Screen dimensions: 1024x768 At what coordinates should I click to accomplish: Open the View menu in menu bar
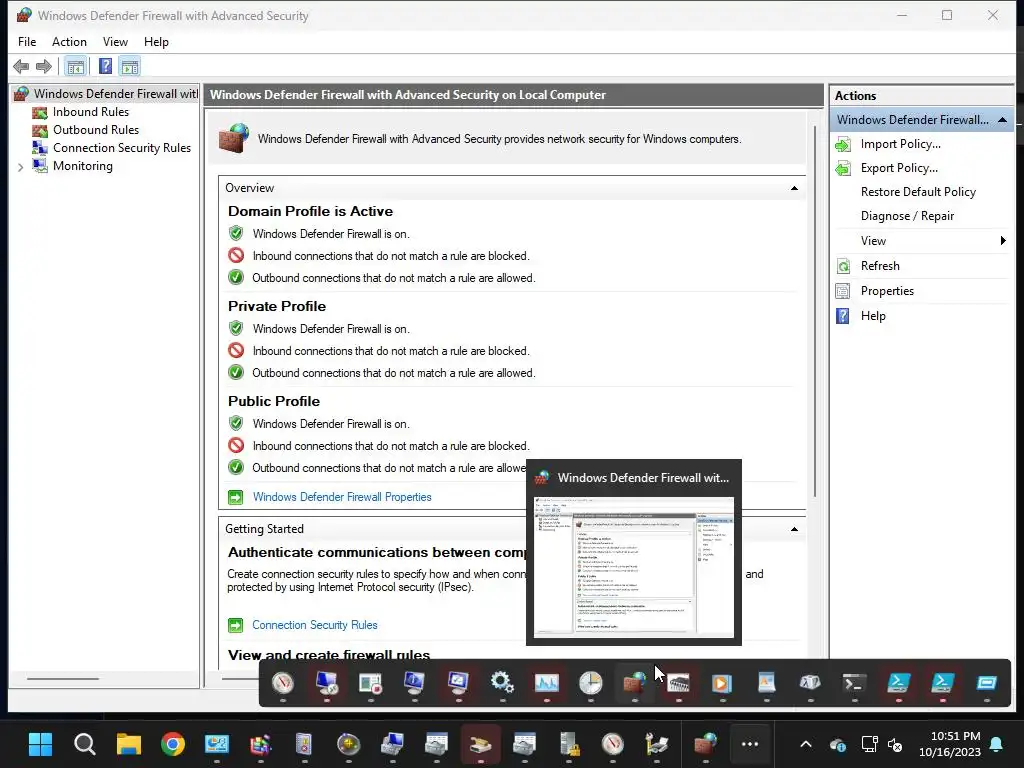115,42
